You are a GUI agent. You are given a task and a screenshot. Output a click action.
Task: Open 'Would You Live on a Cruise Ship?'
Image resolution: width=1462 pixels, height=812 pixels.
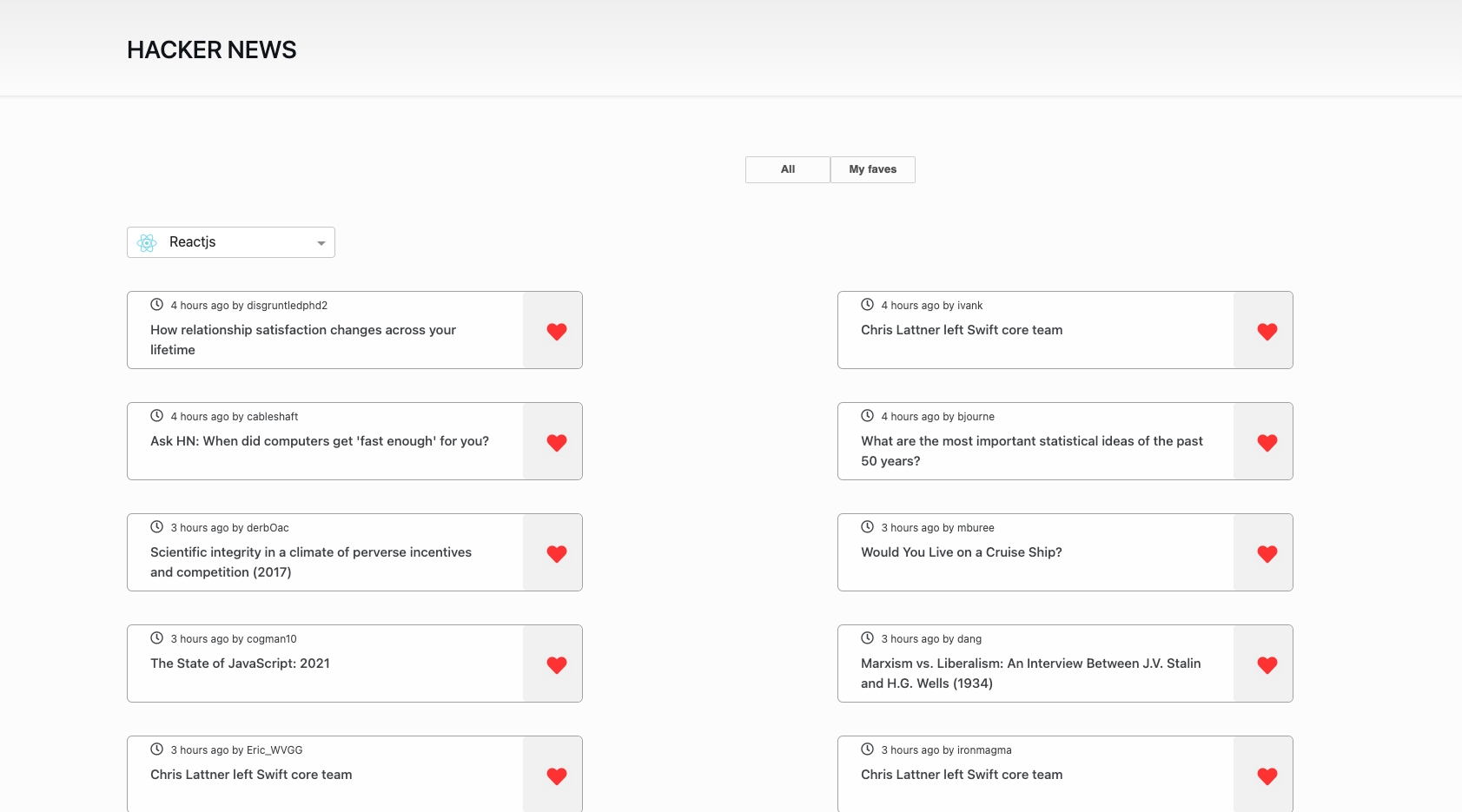click(961, 552)
